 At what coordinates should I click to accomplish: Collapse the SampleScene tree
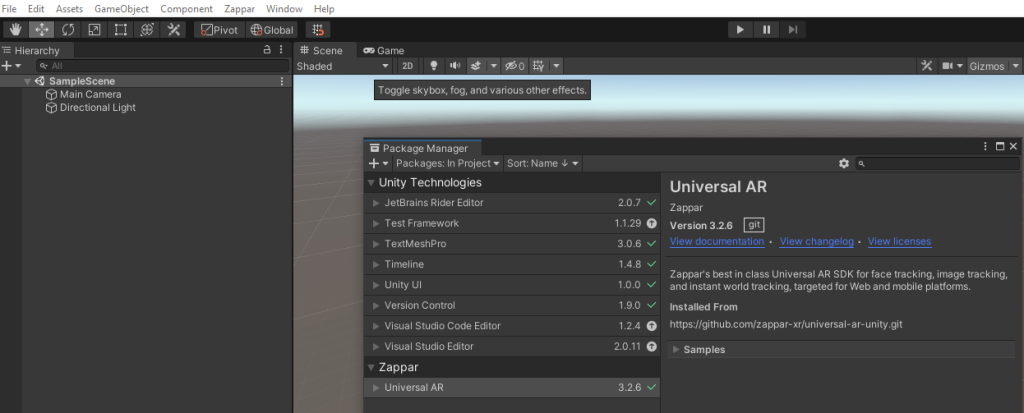pos(27,82)
